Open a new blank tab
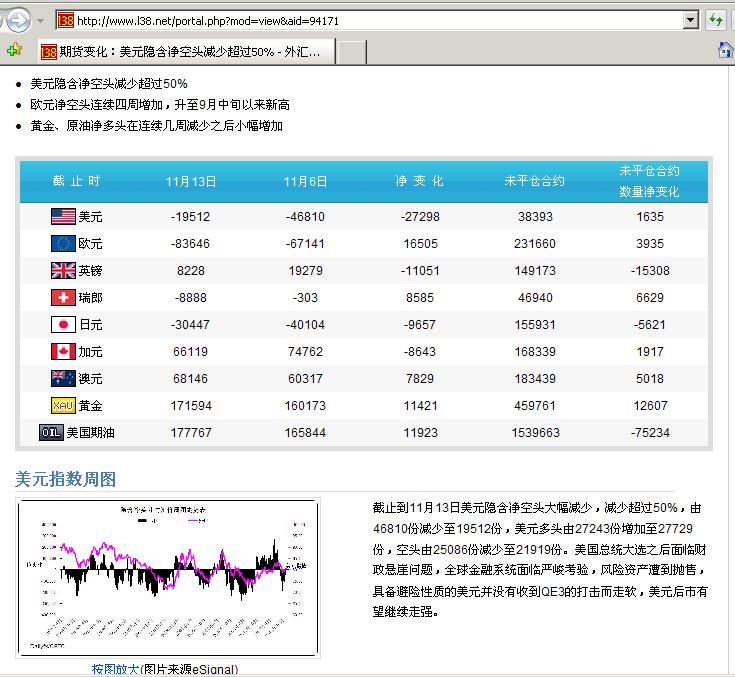The image size is (735, 677). point(351,51)
